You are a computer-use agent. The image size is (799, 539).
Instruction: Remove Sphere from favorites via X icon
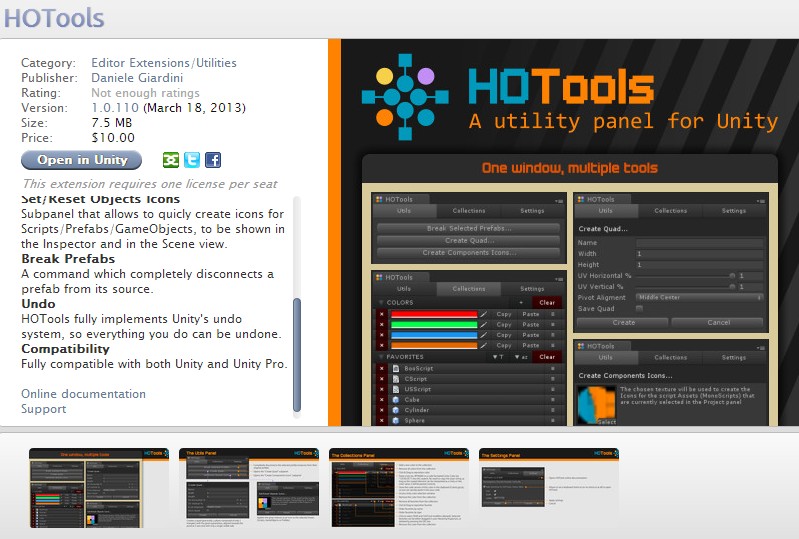[381, 421]
